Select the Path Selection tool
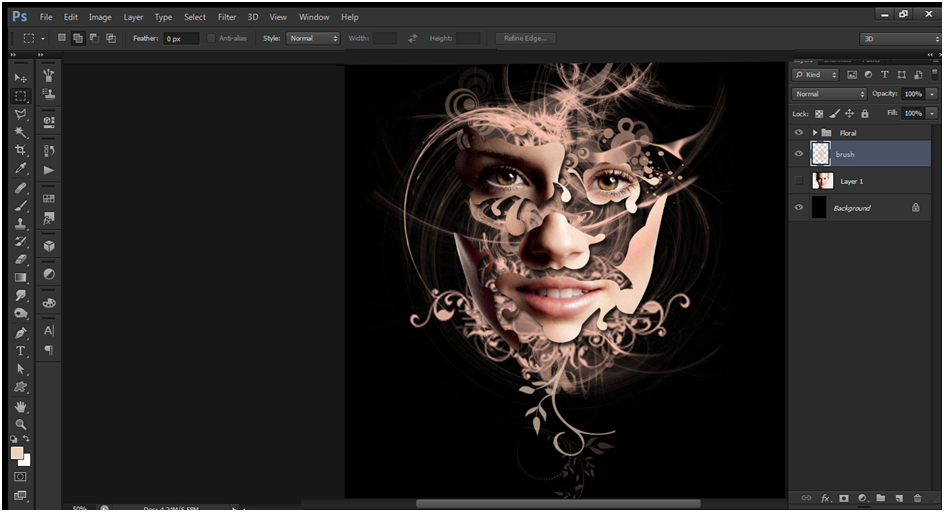 tap(20, 369)
